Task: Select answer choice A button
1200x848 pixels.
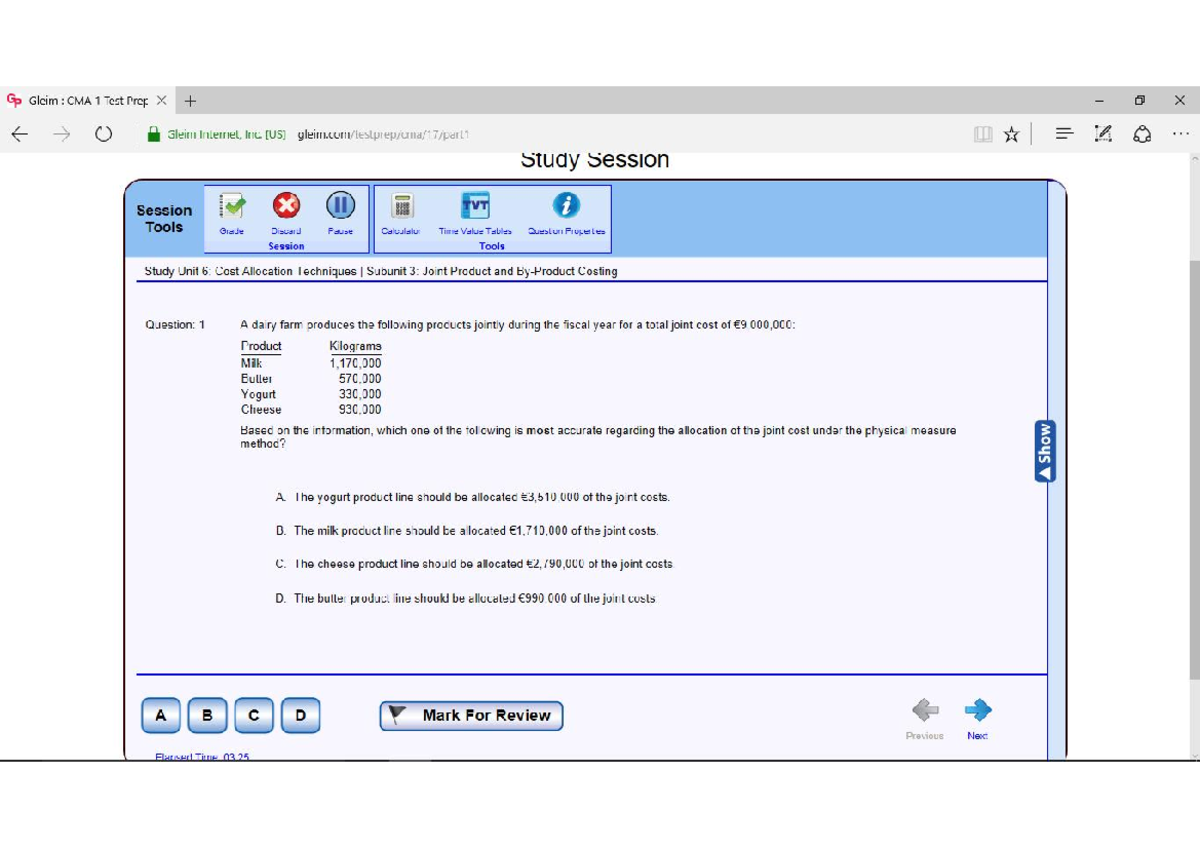Action: point(160,715)
